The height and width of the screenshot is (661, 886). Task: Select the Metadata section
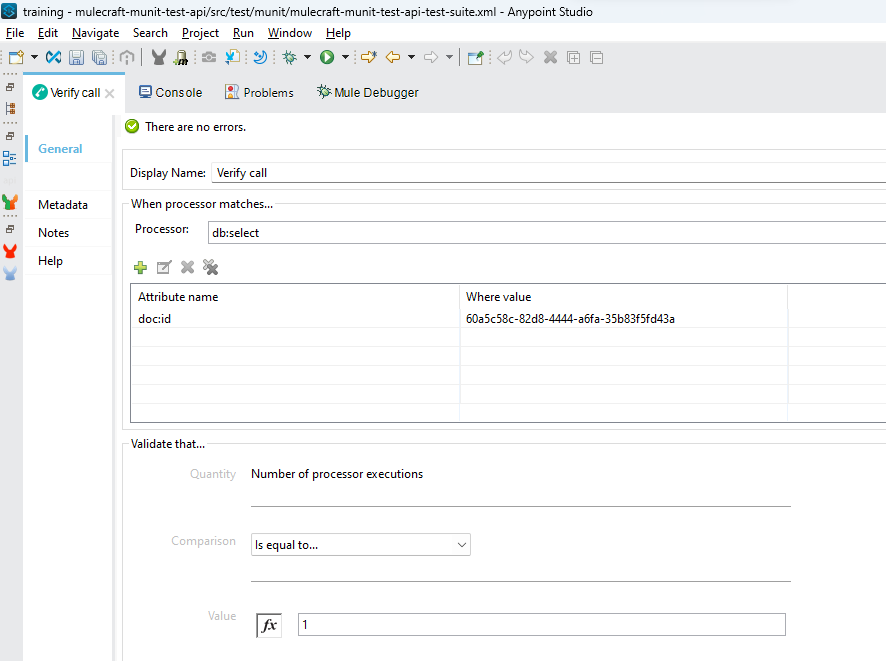(63, 205)
